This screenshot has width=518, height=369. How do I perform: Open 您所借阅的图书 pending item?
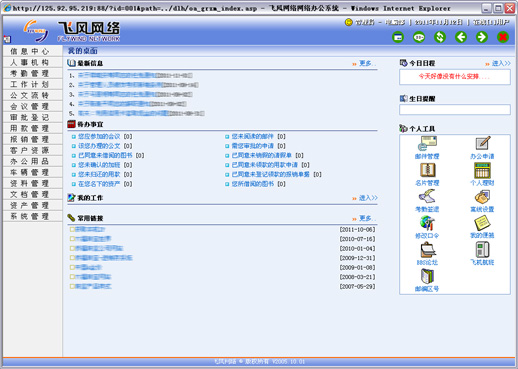coord(252,184)
